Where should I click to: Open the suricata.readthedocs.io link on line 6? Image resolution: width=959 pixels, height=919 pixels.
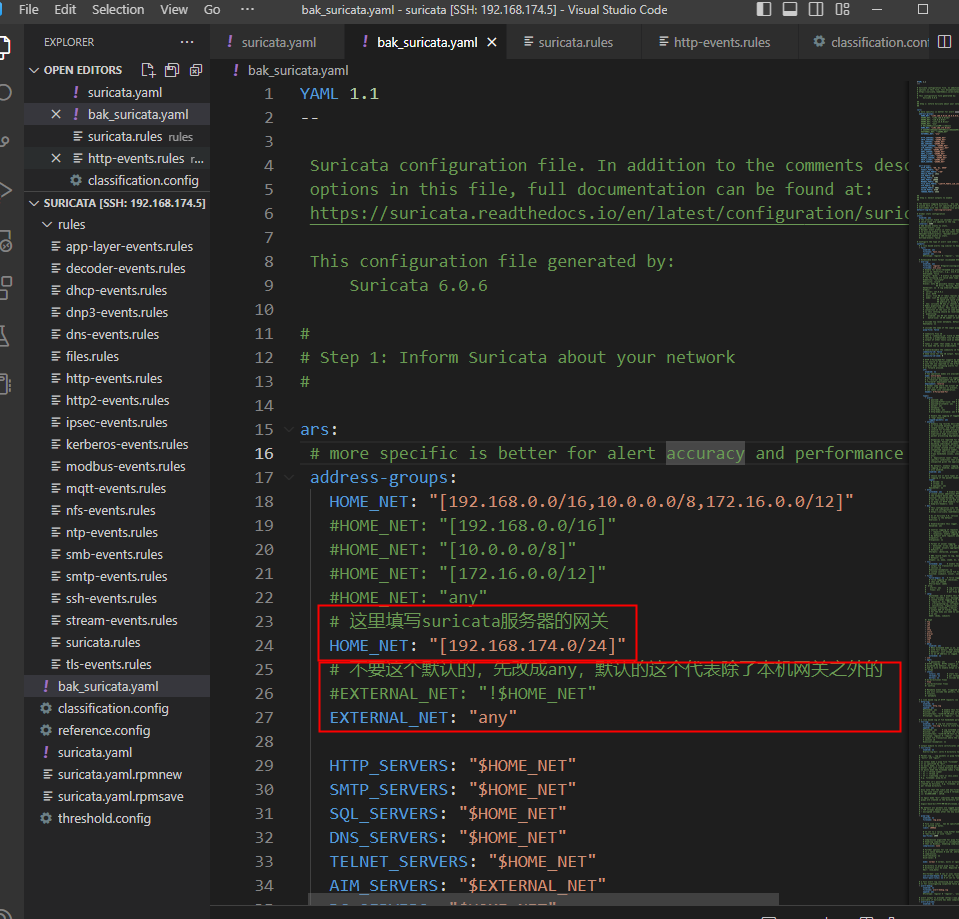click(609, 213)
